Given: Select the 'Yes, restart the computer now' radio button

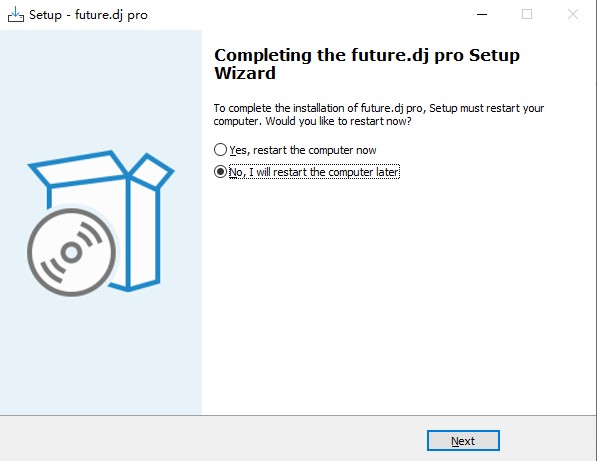Looking at the screenshot, I should pyautogui.click(x=220, y=150).
